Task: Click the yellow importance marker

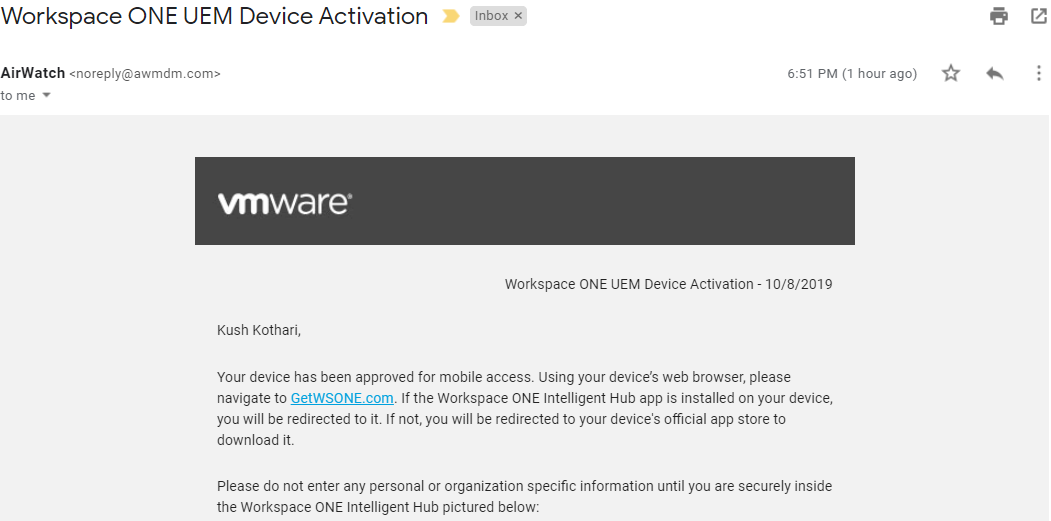Action: click(x=450, y=16)
